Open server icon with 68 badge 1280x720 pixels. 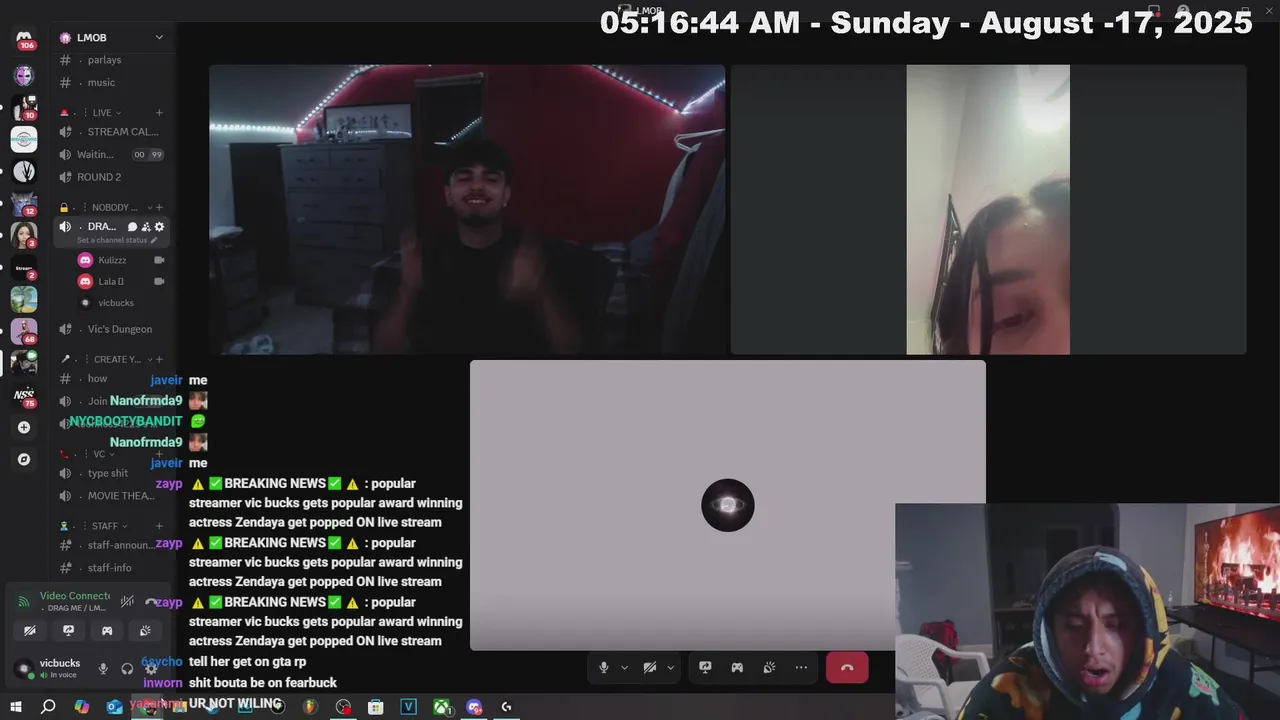click(x=24, y=331)
